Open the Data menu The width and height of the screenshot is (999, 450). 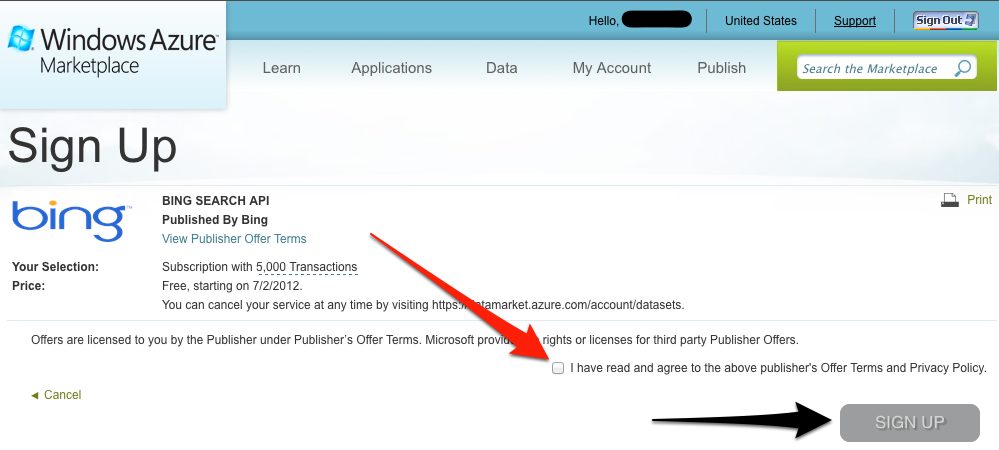[x=501, y=68]
